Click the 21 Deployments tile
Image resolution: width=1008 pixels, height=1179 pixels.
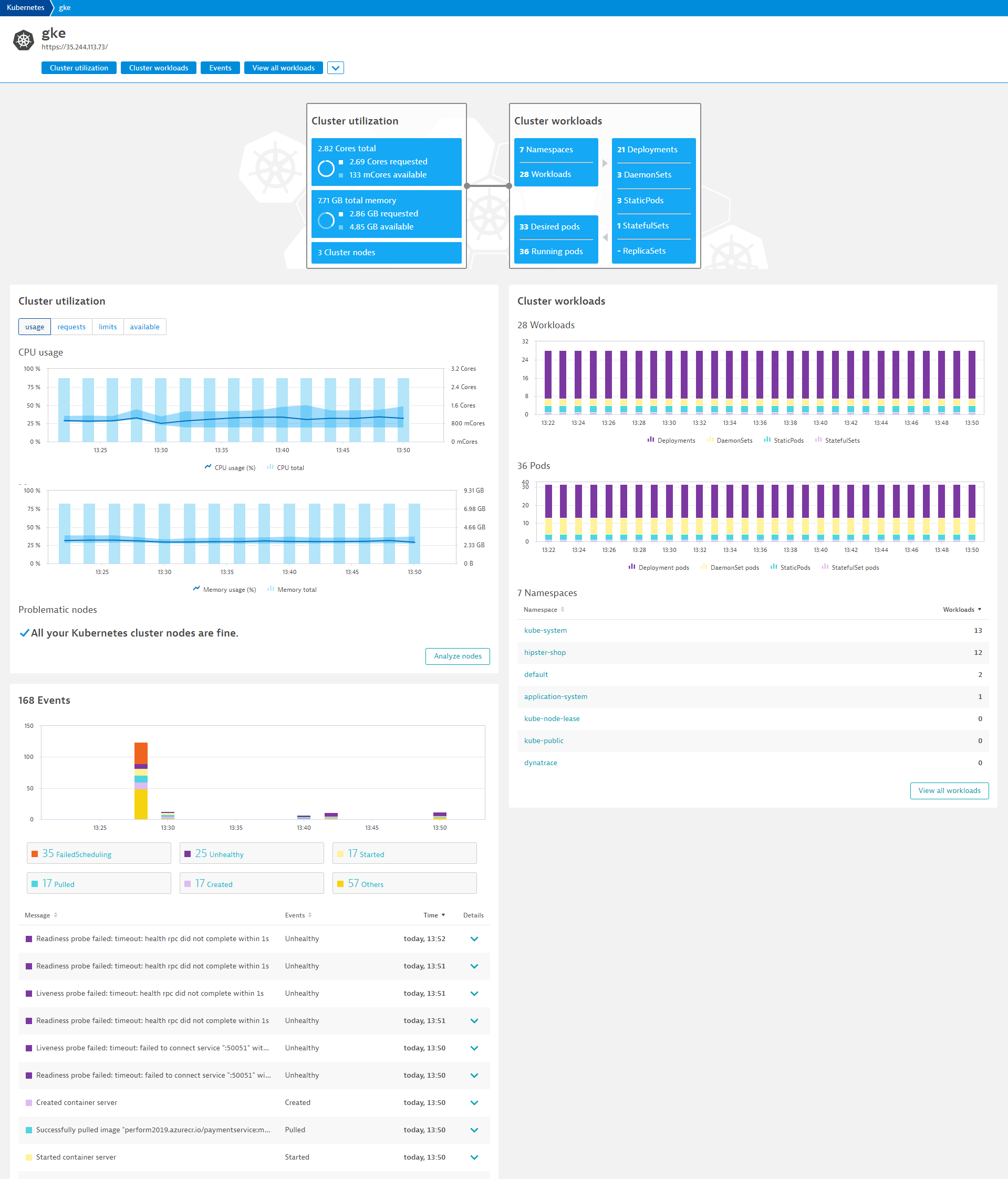tap(653, 150)
